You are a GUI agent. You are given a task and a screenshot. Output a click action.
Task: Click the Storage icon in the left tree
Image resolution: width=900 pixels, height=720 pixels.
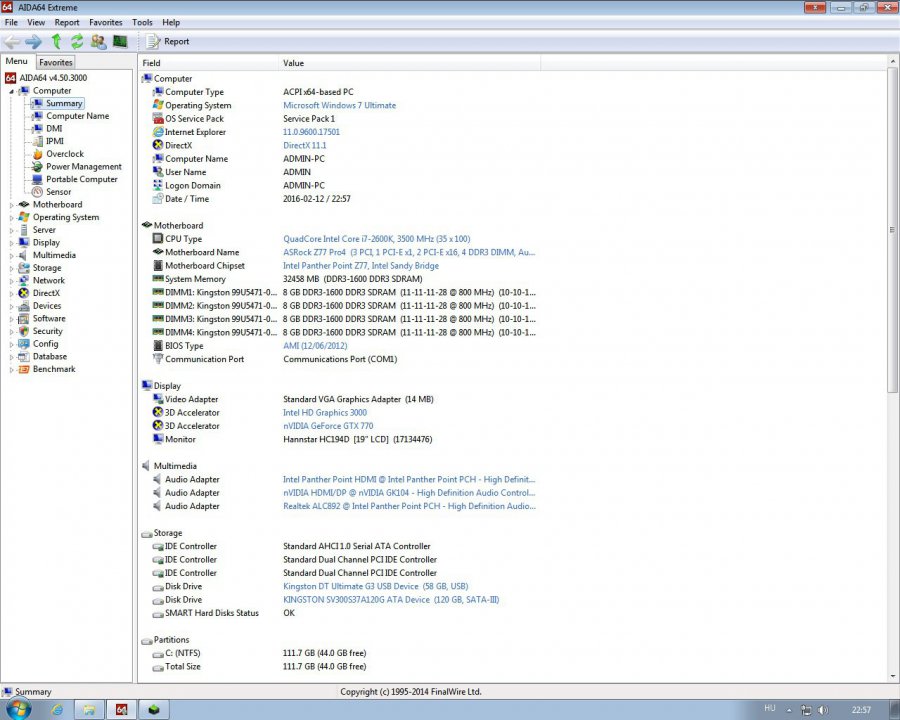point(24,268)
